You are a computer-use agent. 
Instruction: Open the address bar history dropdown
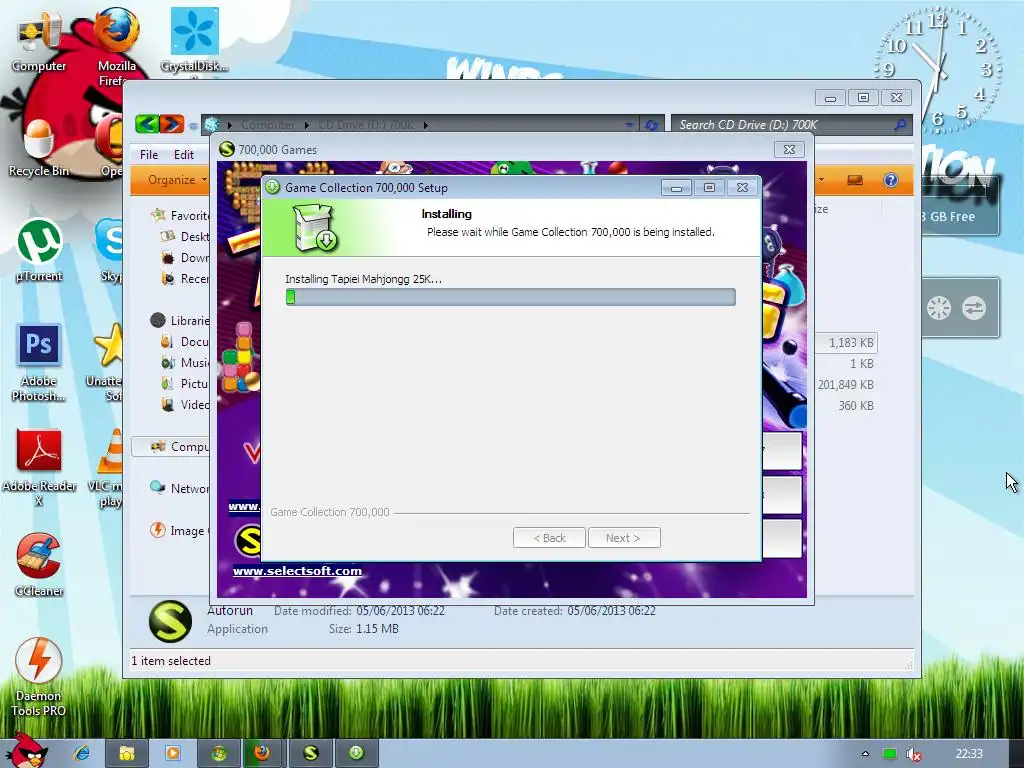(629, 124)
